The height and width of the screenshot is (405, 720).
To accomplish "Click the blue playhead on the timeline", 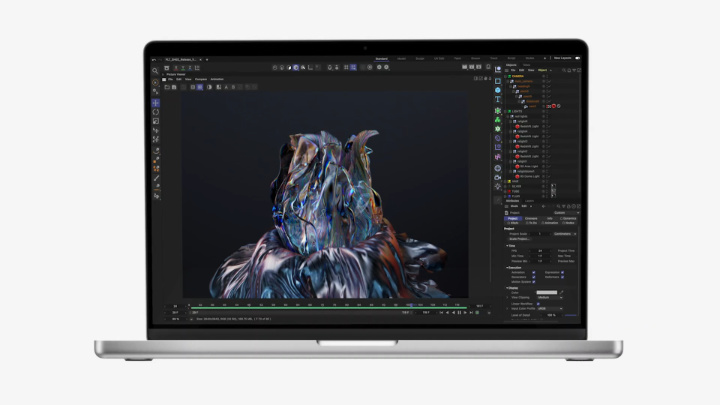I will click(411, 305).
